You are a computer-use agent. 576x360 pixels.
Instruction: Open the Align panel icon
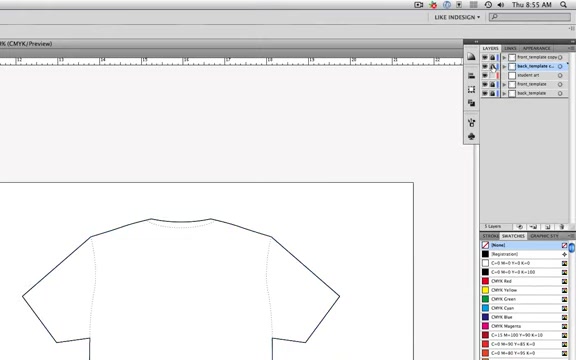pos(471,76)
